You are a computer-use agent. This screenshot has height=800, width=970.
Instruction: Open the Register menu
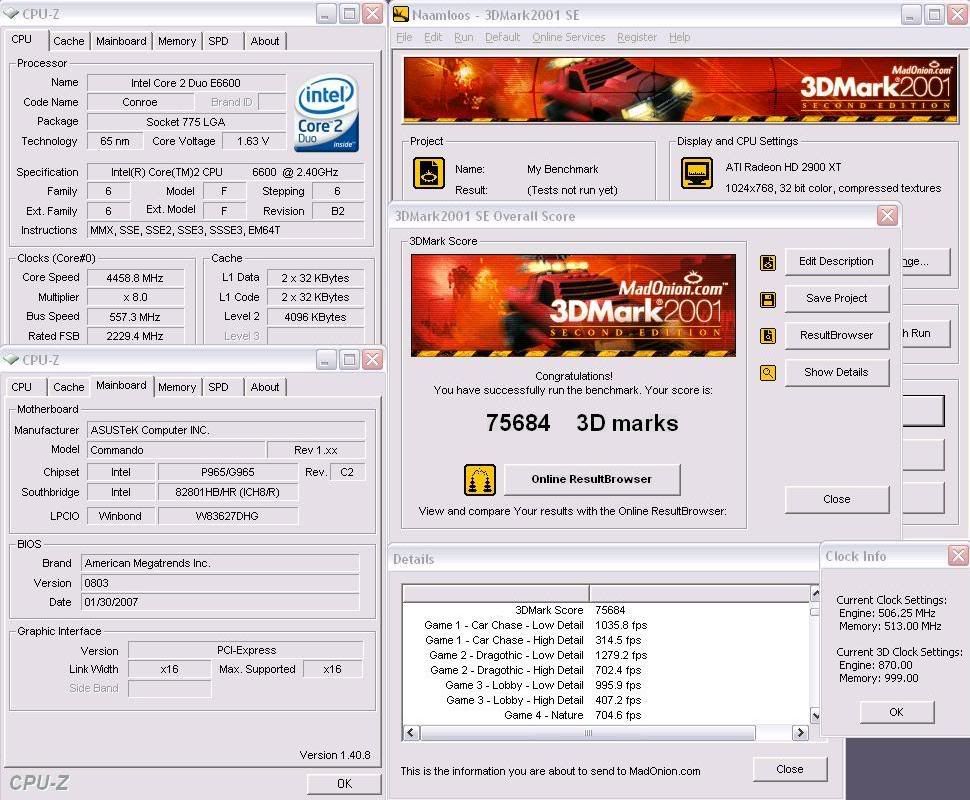click(x=637, y=37)
